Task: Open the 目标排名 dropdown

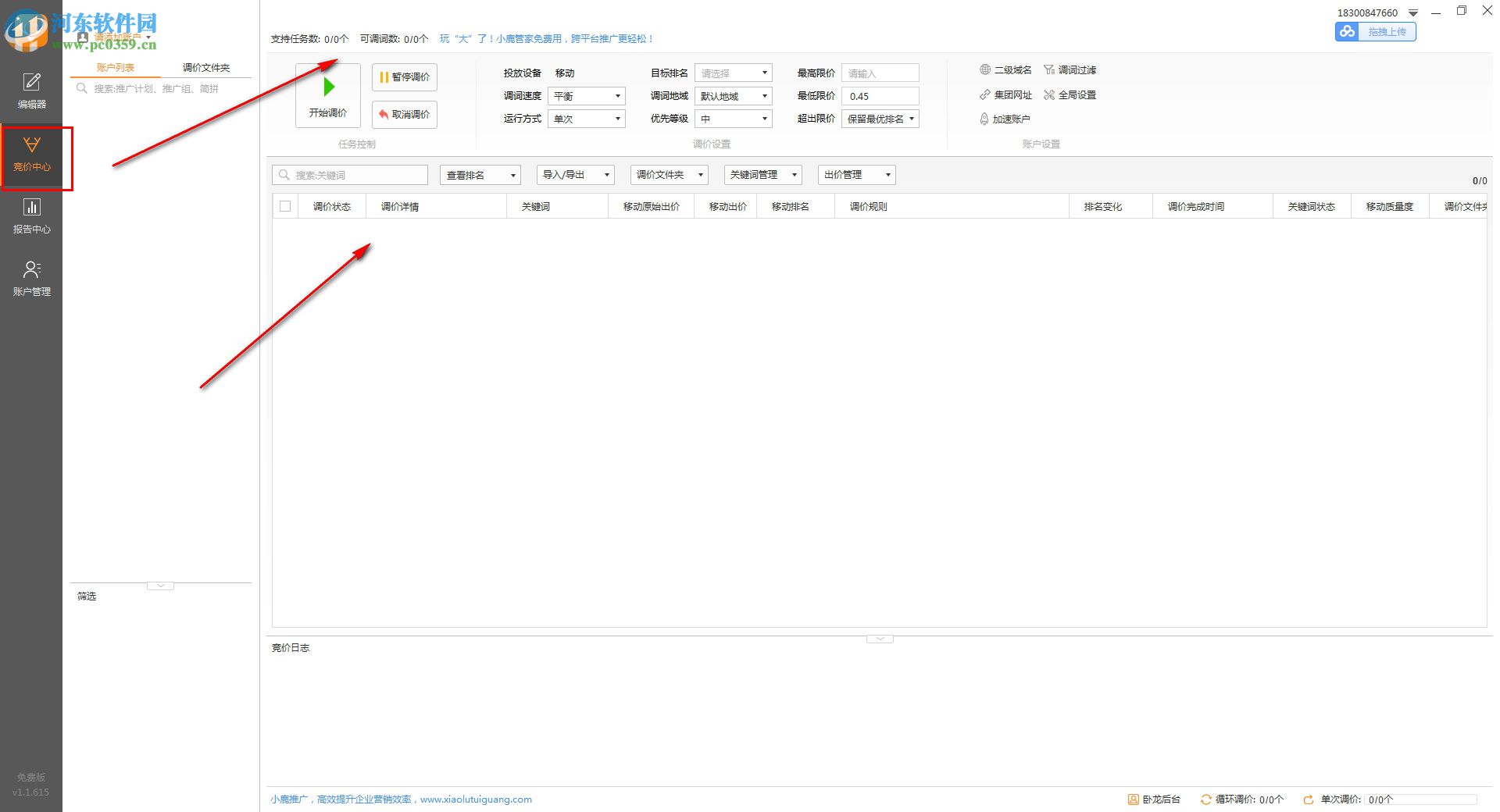Action: click(x=734, y=73)
